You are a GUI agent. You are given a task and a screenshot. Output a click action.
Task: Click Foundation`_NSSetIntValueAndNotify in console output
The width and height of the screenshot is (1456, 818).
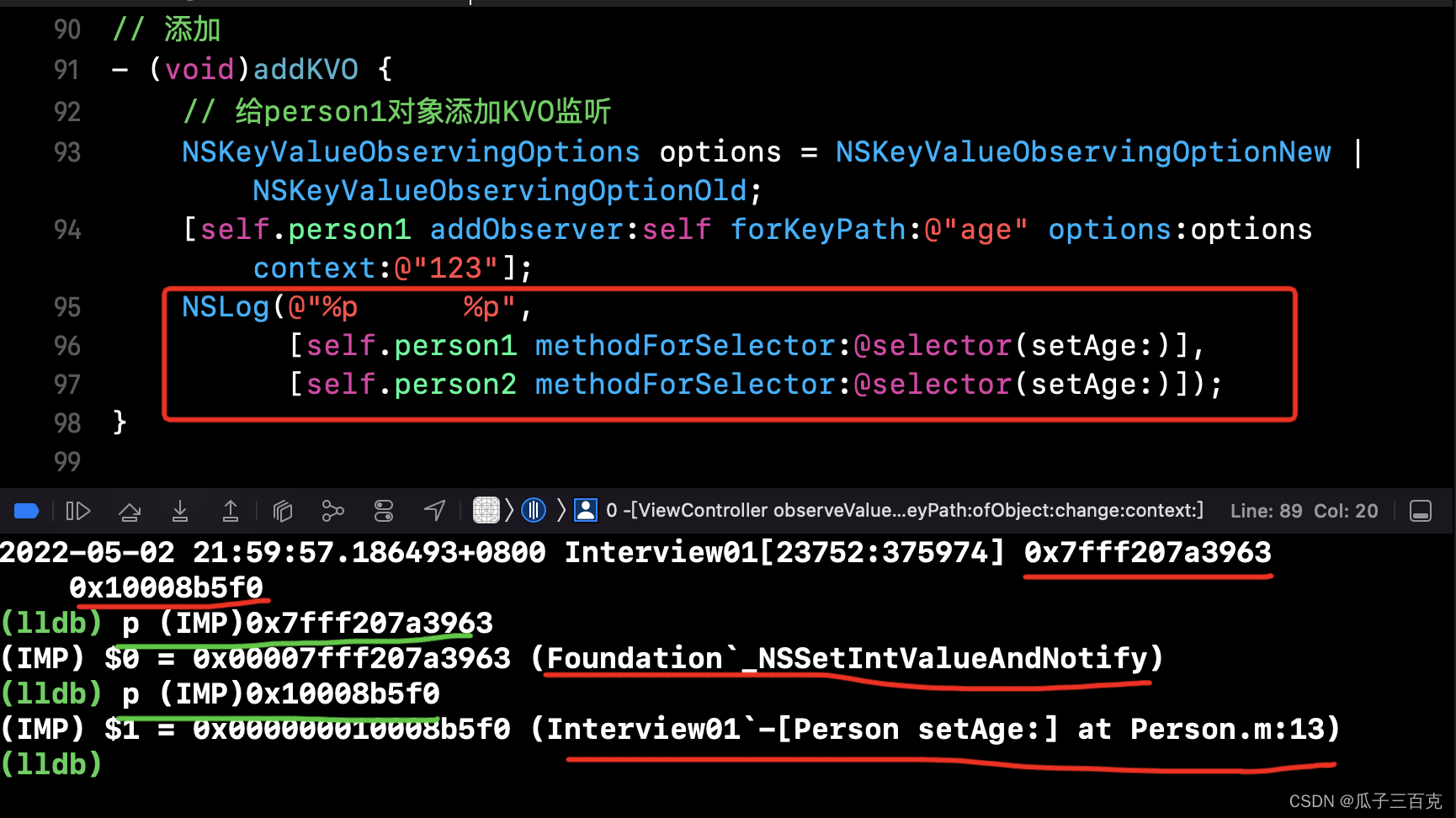click(x=847, y=658)
